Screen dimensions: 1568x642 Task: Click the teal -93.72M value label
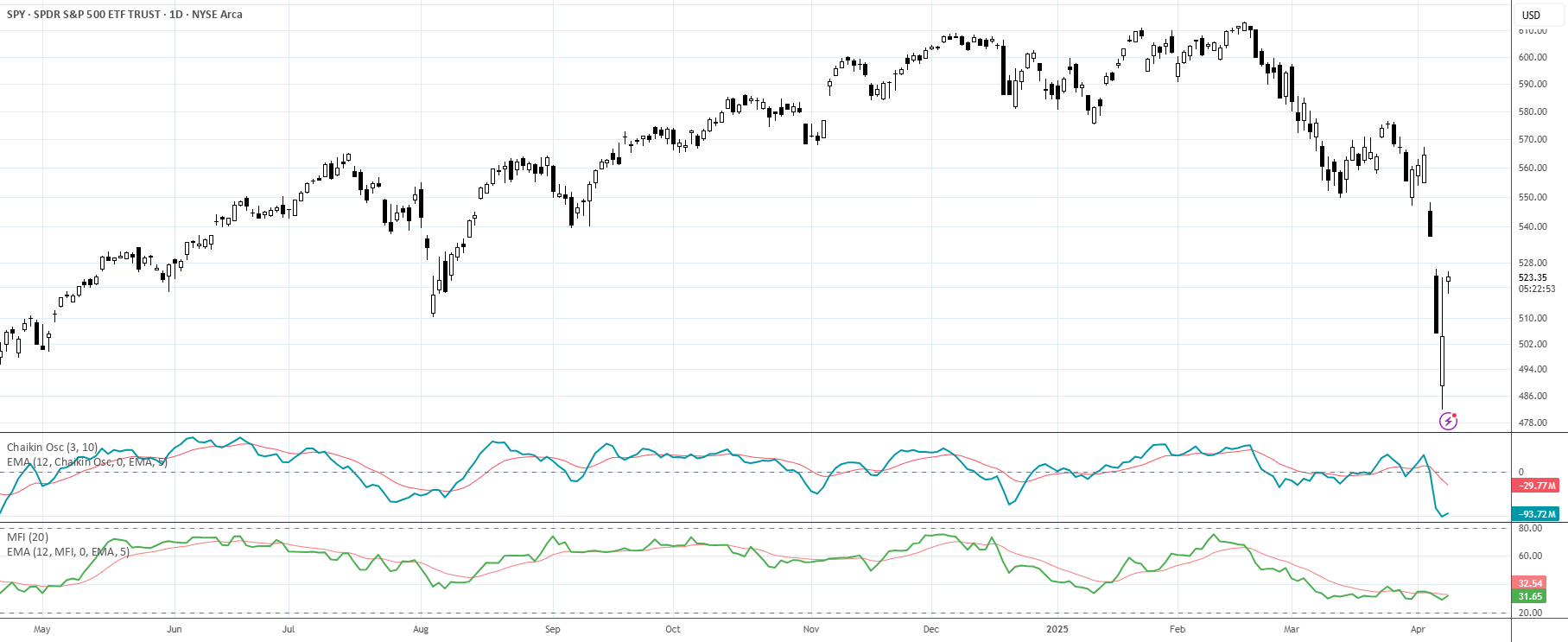coord(1536,514)
